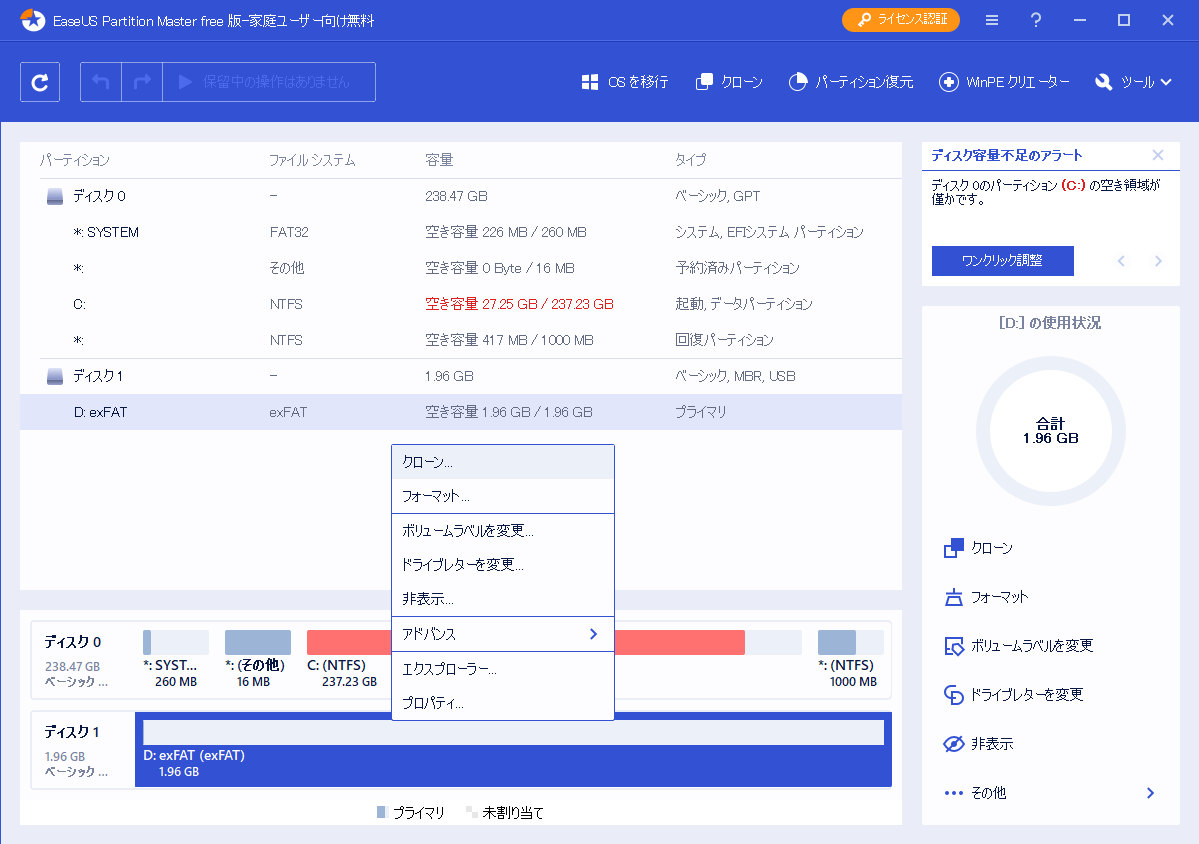1199x844 pixels.
Task: Open the OS を移行 tool
Action: [624, 82]
